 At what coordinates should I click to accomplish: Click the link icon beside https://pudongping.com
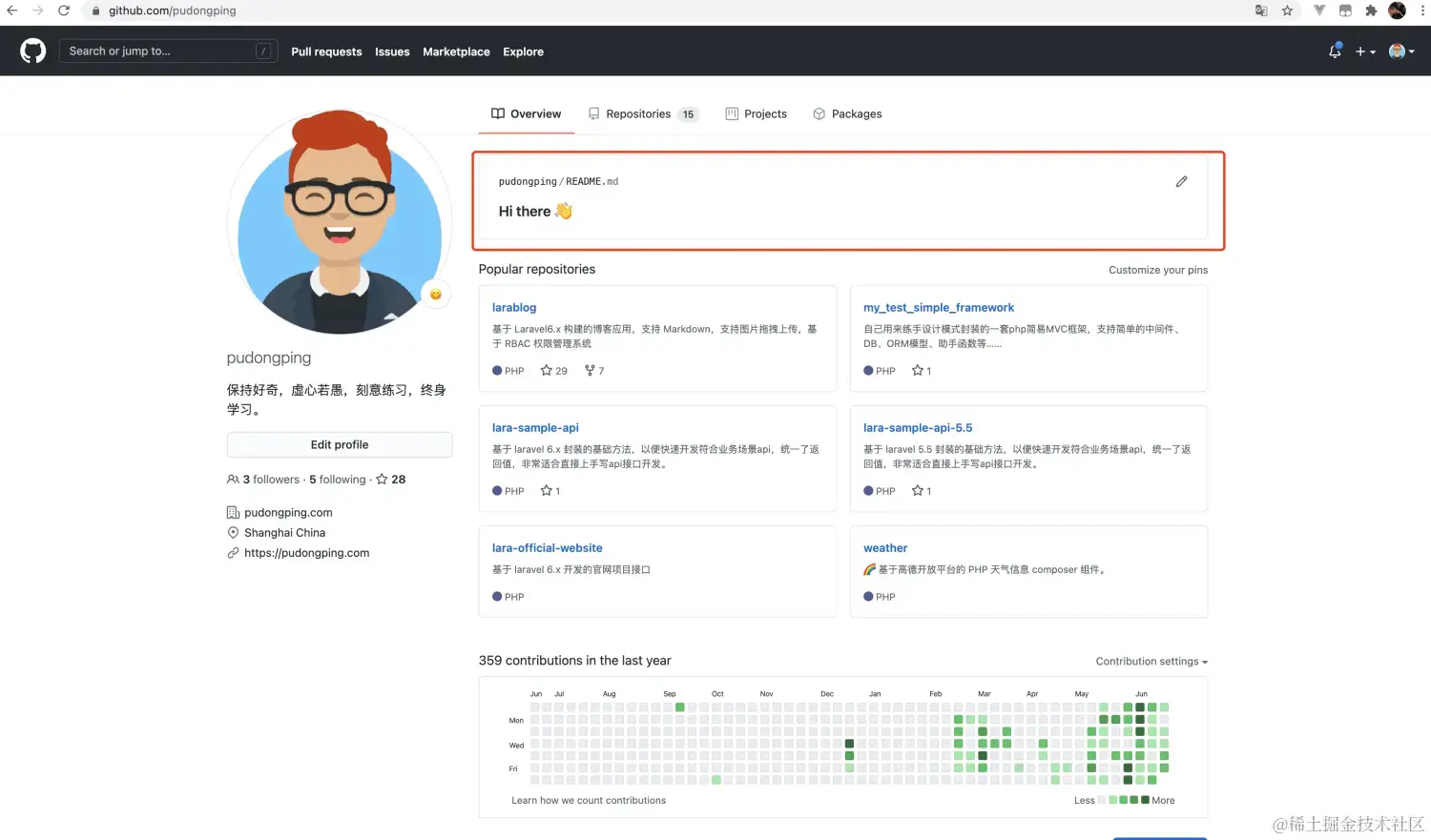point(233,553)
